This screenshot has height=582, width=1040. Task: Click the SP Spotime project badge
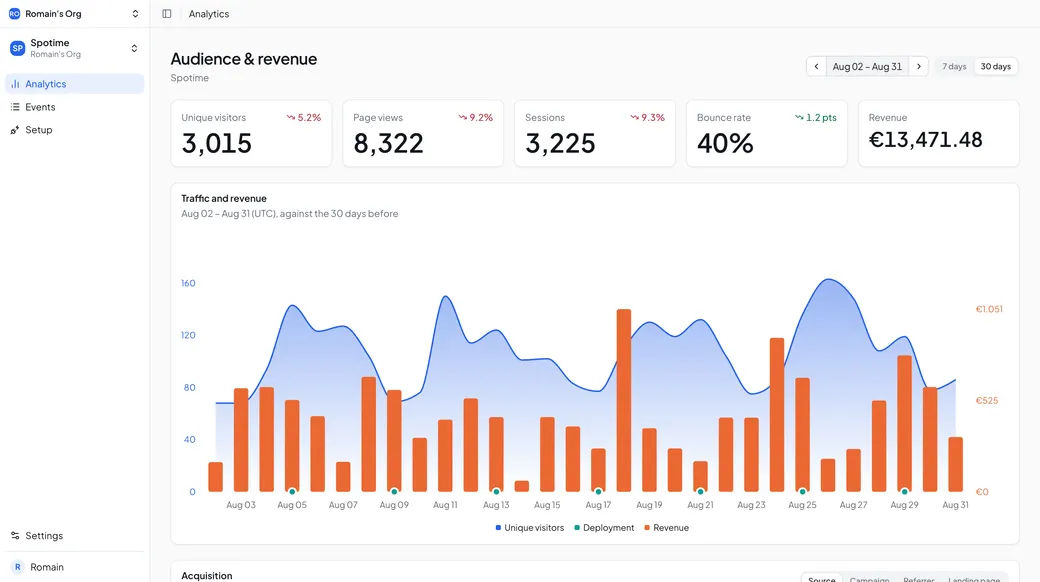tap(17, 48)
